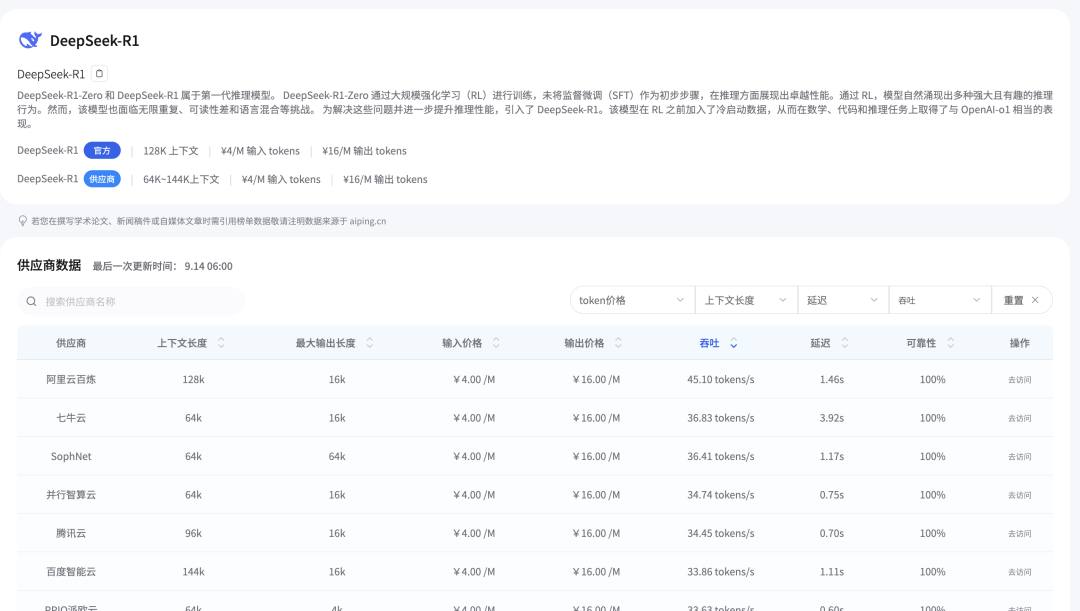Select the 七牛云 supplier name
This screenshot has height=611, width=1080.
click(71, 418)
